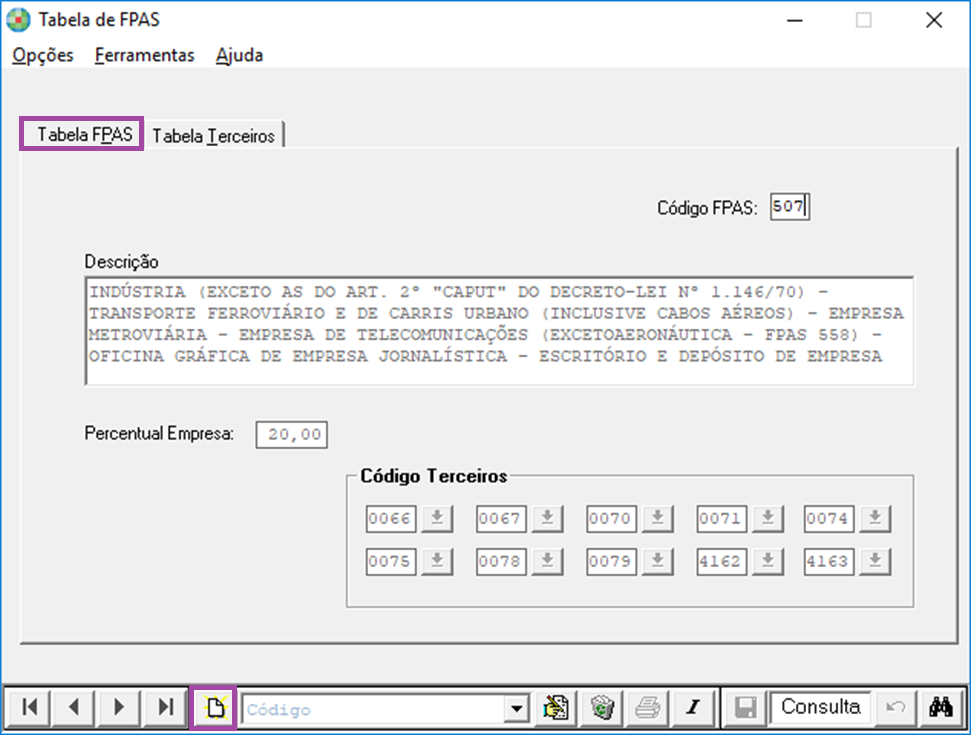Close the Tabela de FPAS window
This screenshot has height=735, width=971.
click(934, 20)
